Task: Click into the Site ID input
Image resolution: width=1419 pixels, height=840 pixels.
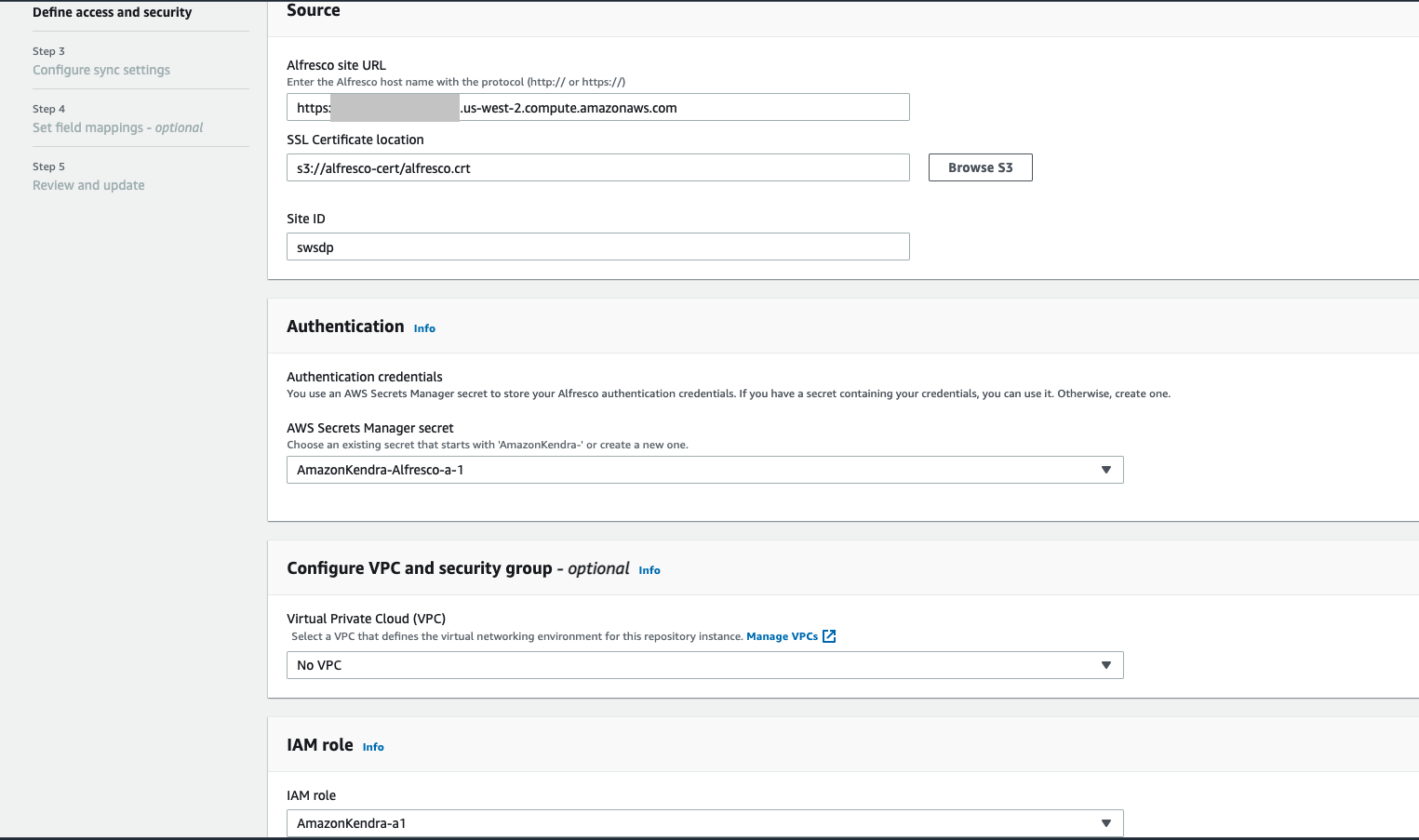Action: pos(597,247)
